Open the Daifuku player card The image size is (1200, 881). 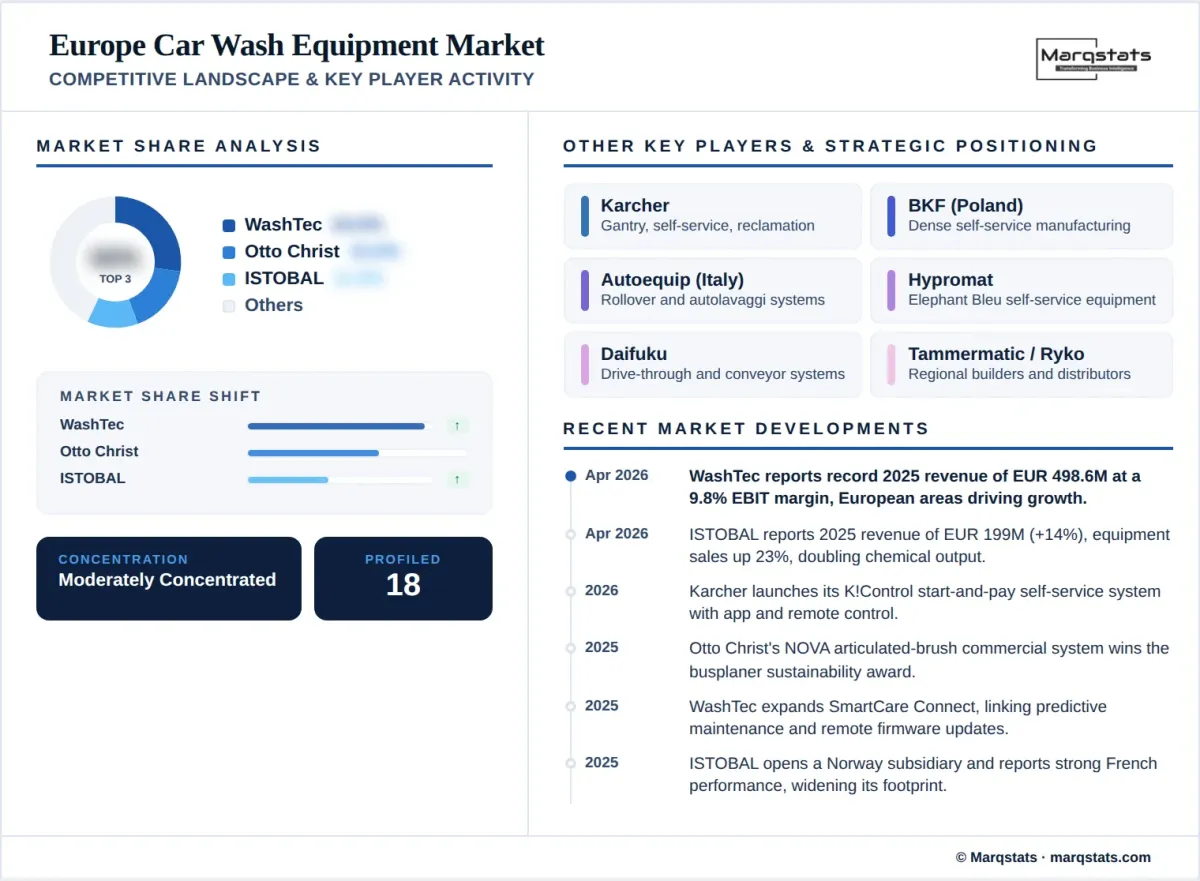pos(713,364)
